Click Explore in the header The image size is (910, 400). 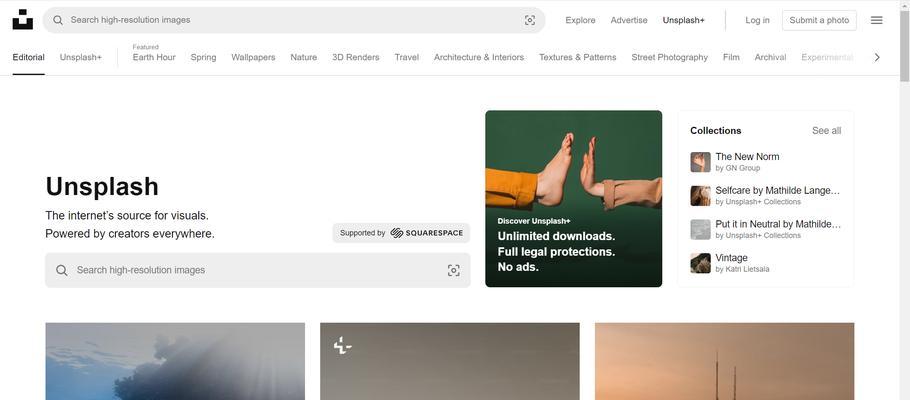pyautogui.click(x=580, y=20)
